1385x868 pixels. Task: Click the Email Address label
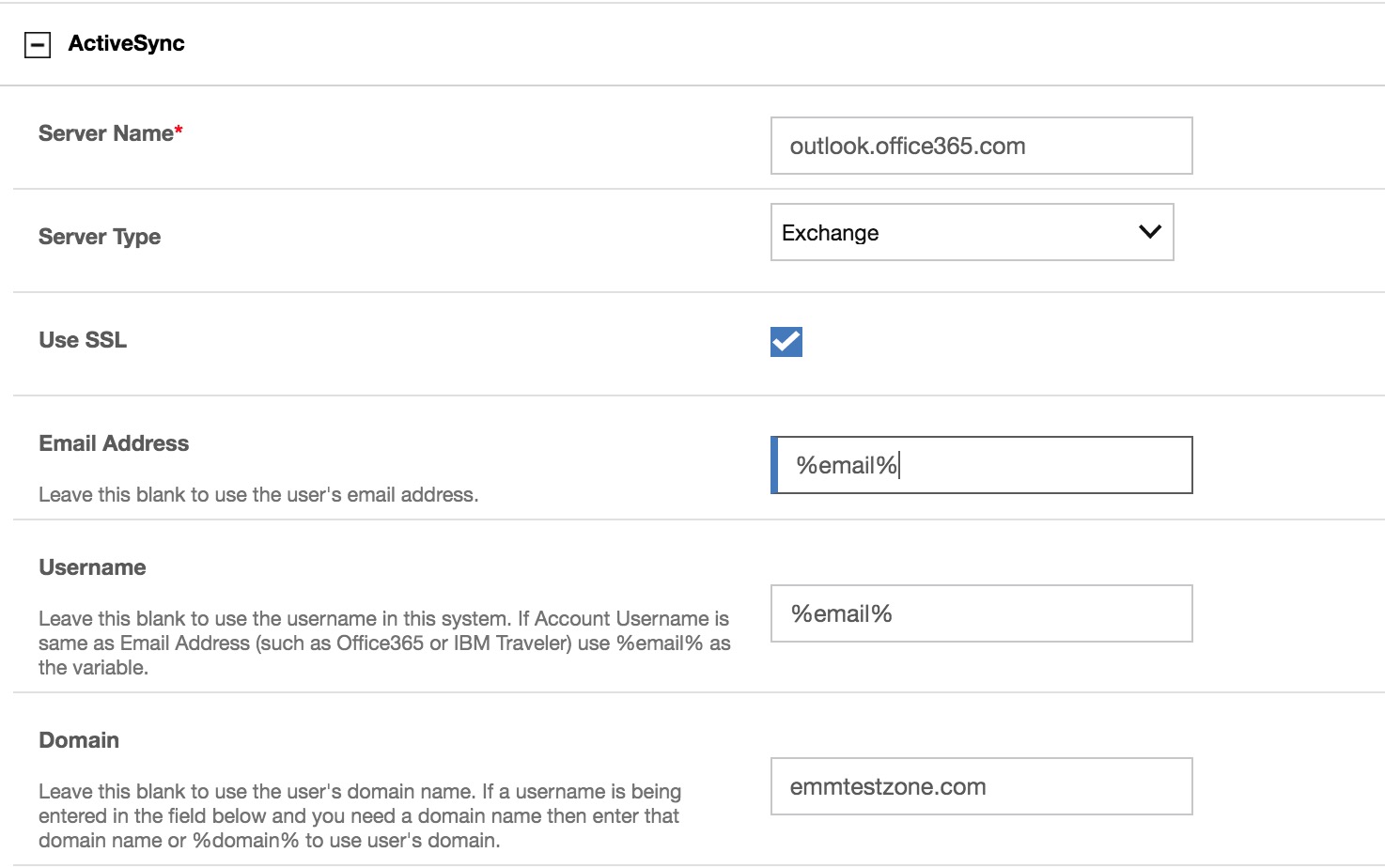[x=114, y=443]
